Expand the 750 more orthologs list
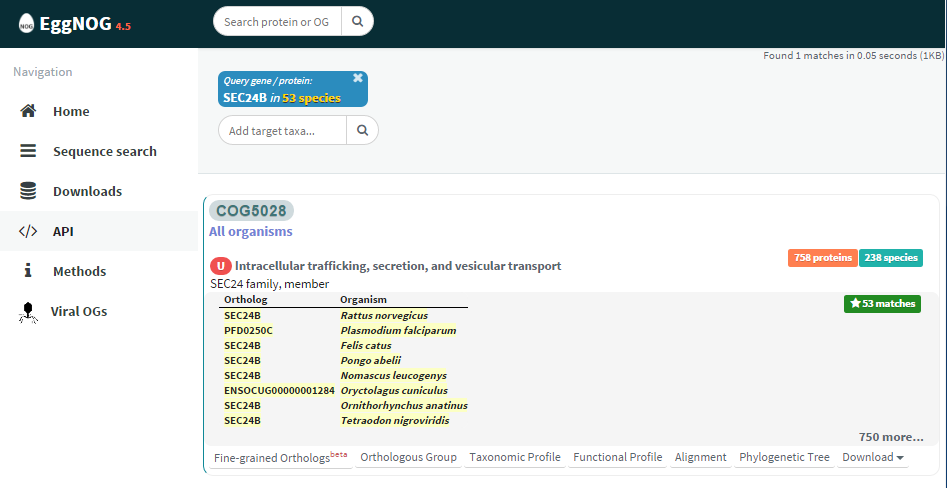Screen dimensions: 947x488 (x=891, y=437)
